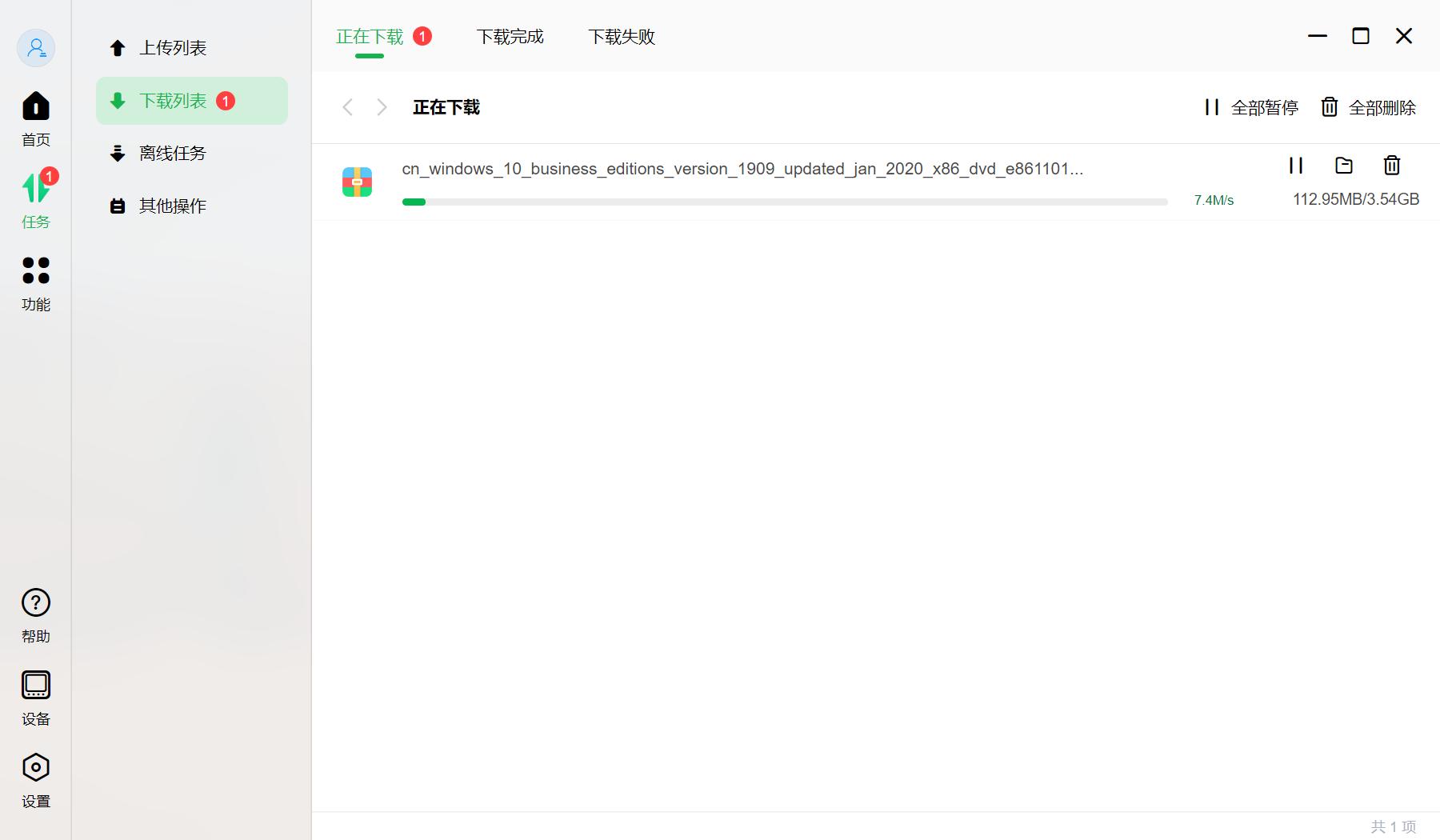Image resolution: width=1440 pixels, height=840 pixels.
Task: Click 全部删除 to remove all tasks
Action: [x=1368, y=107]
